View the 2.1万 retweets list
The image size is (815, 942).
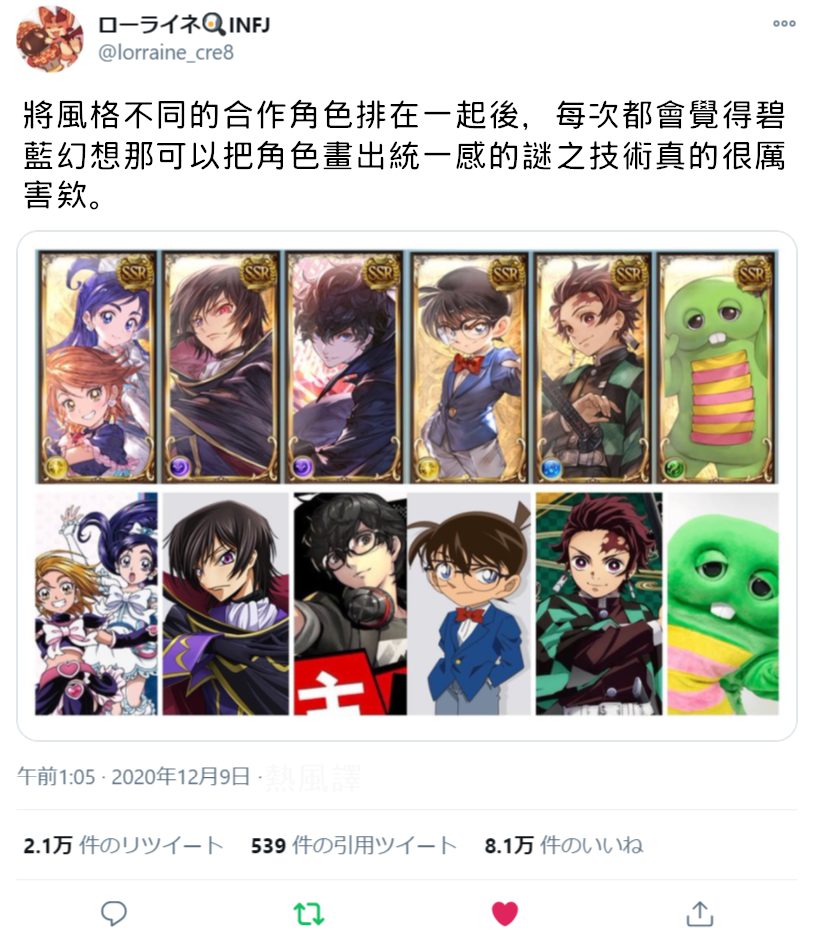pyautogui.click(x=123, y=845)
